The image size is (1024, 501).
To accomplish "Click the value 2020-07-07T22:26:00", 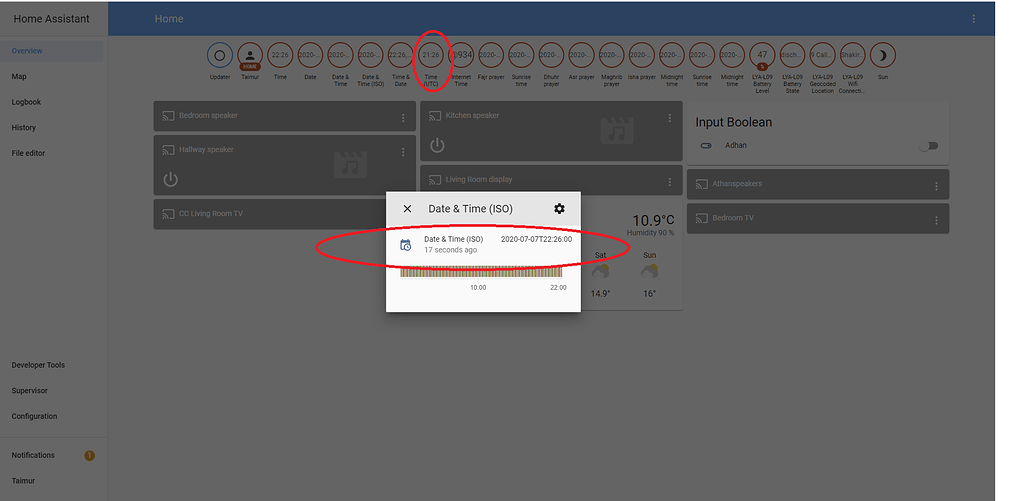I will (x=536, y=239).
